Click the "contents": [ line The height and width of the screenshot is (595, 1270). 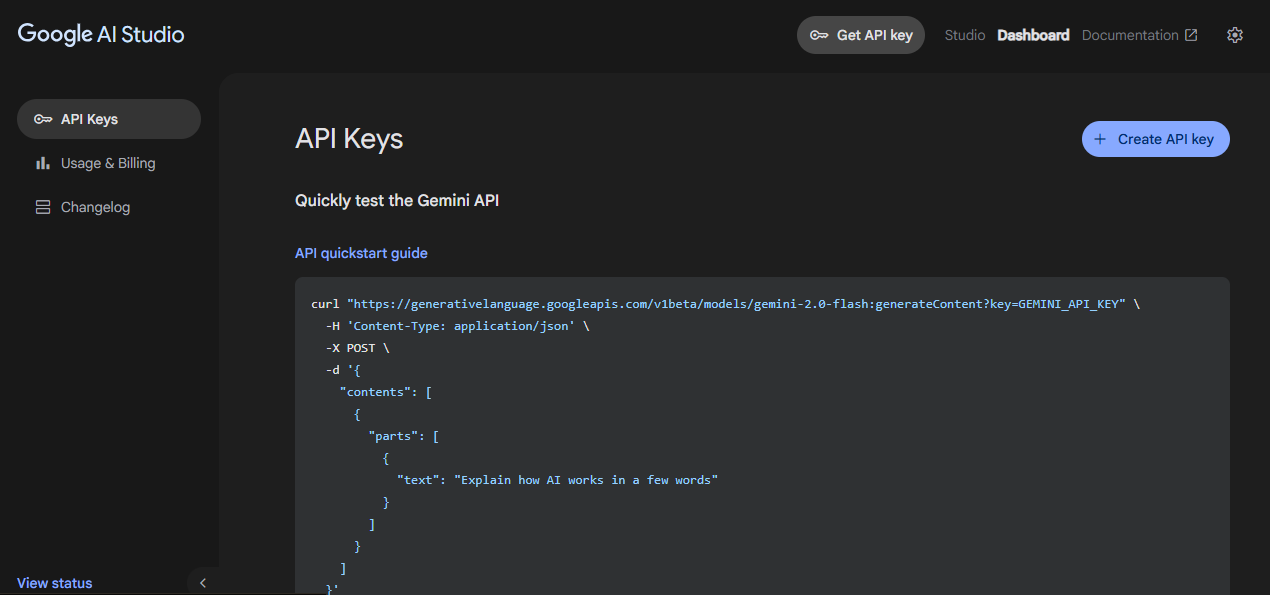386,392
